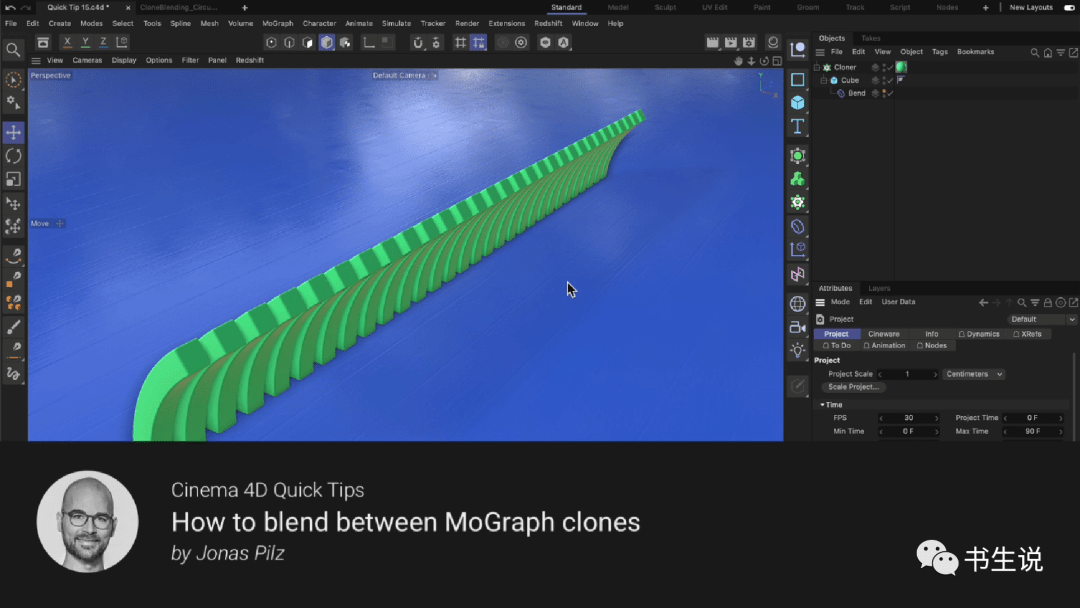Switch to the Layers tab
Viewport: 1080px width, 608px height.
[x=879, y=289]
